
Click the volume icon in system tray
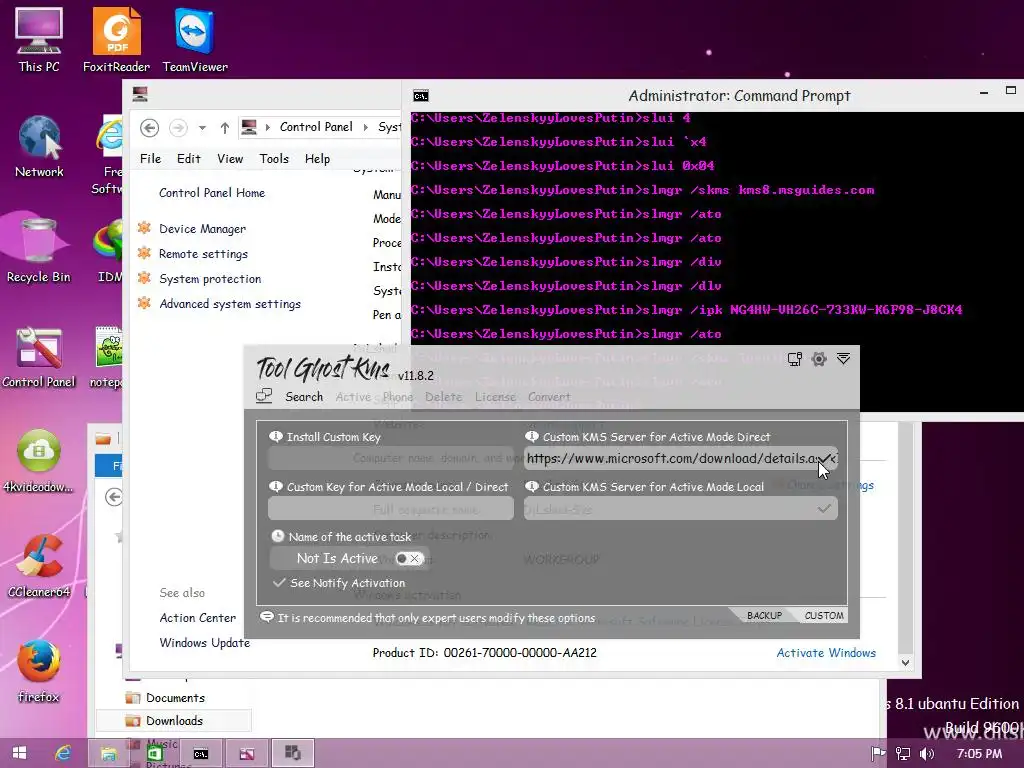[927, 754]
